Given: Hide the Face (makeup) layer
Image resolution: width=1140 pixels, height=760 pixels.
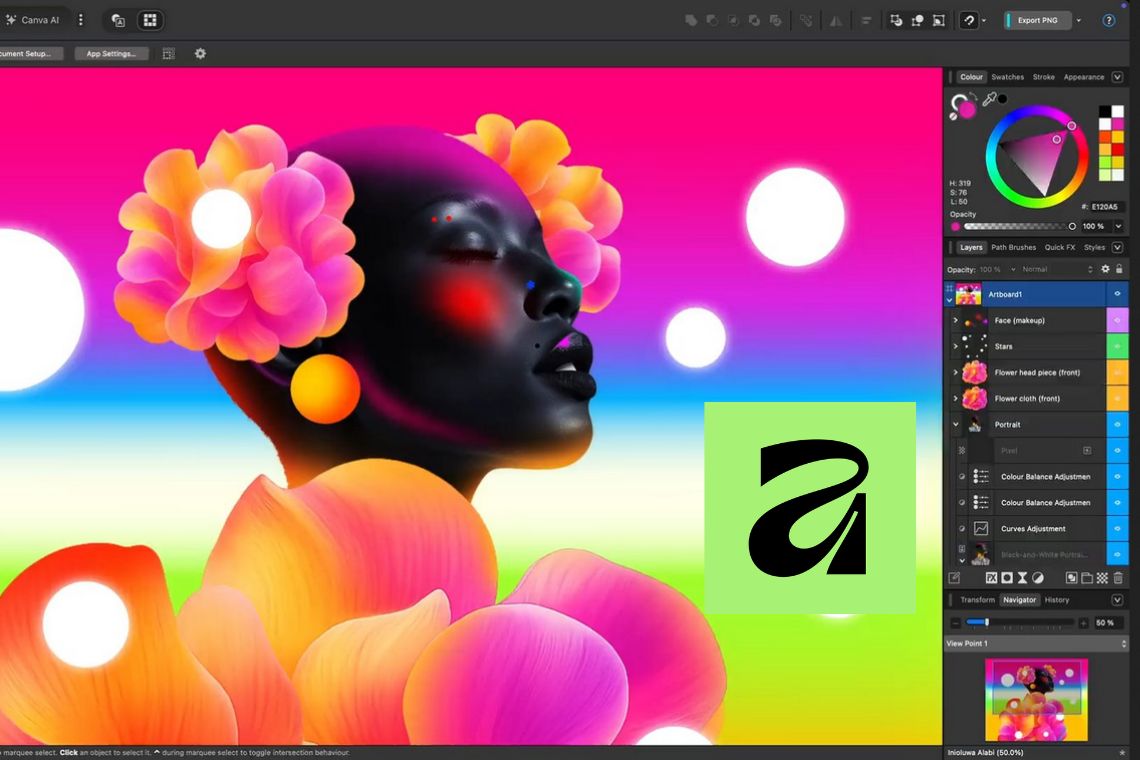Looking at the screenshot, I should [1117, 320].
